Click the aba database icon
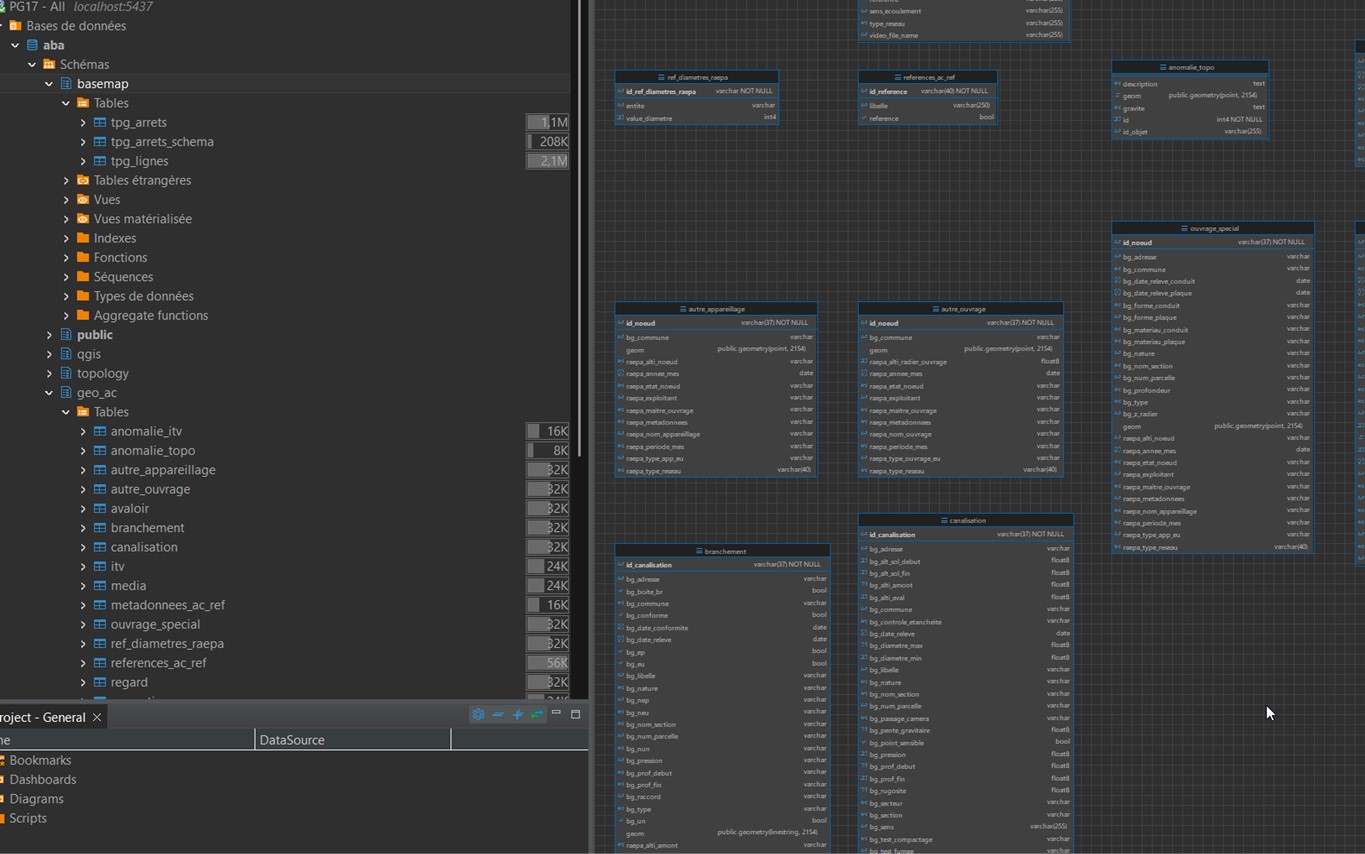This screenshot has width=1365, height=854. (32, 45)
